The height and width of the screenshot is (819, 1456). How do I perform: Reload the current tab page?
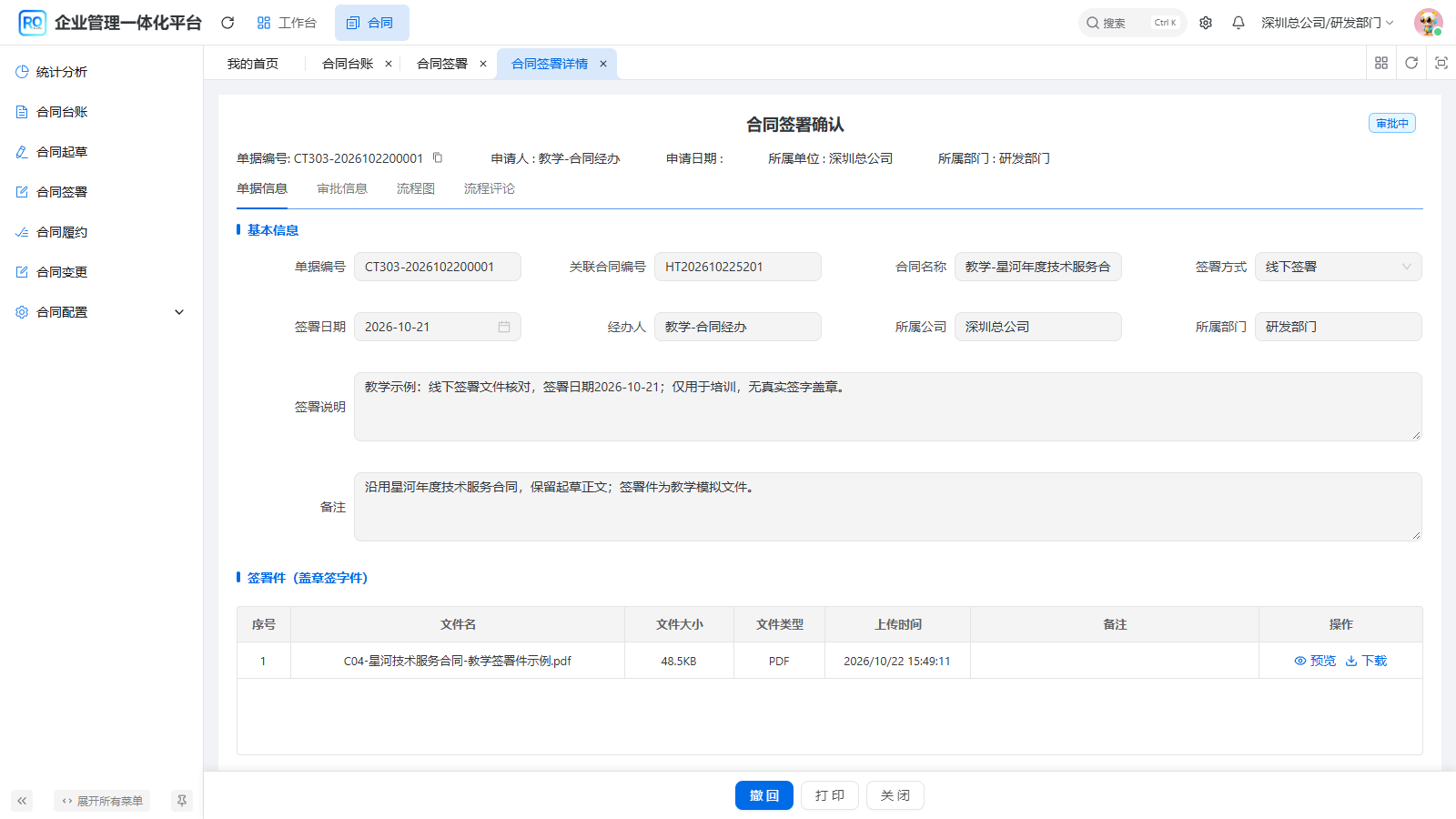(1411, 63)
